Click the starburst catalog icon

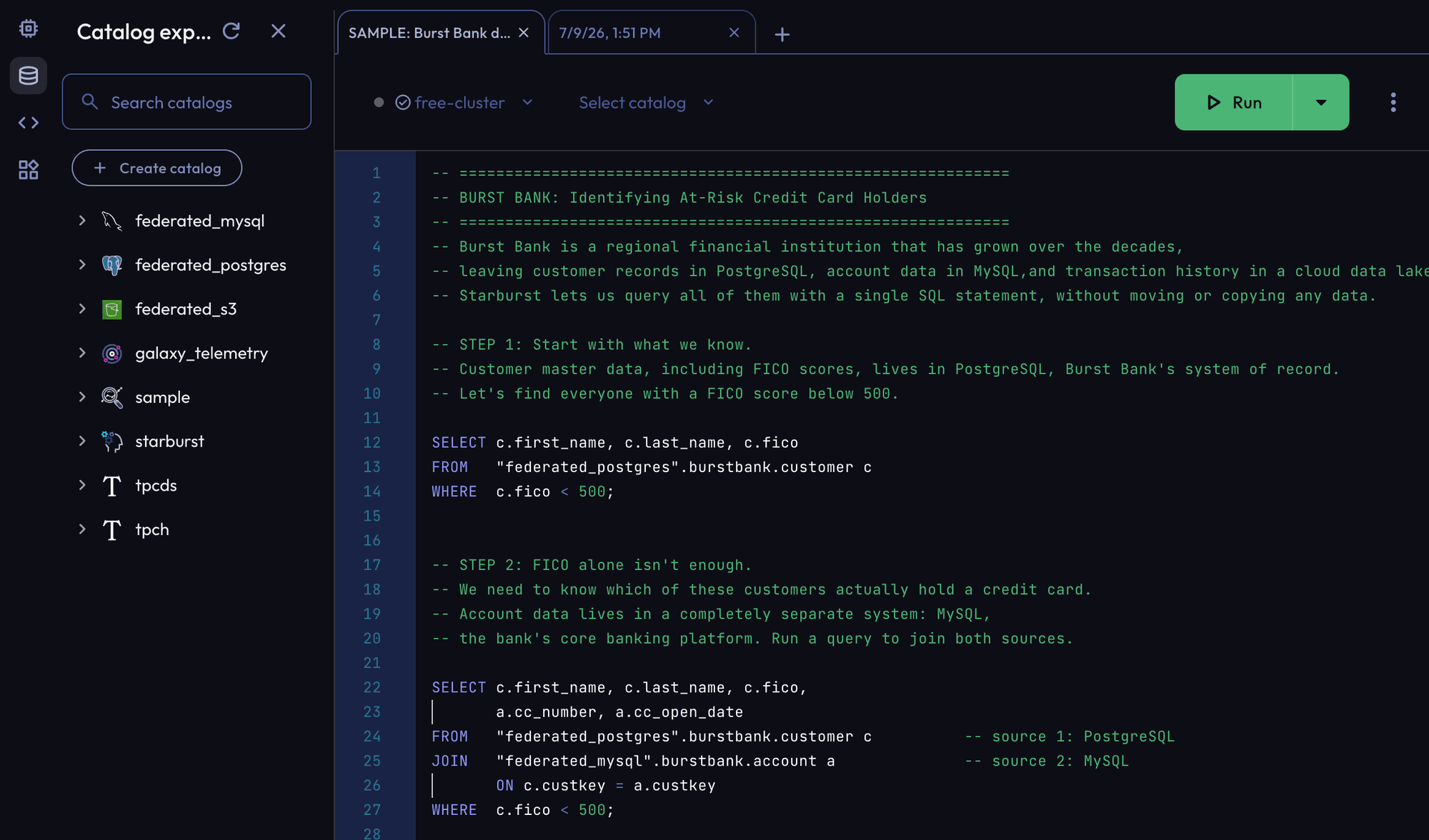[x=112, y=441]
